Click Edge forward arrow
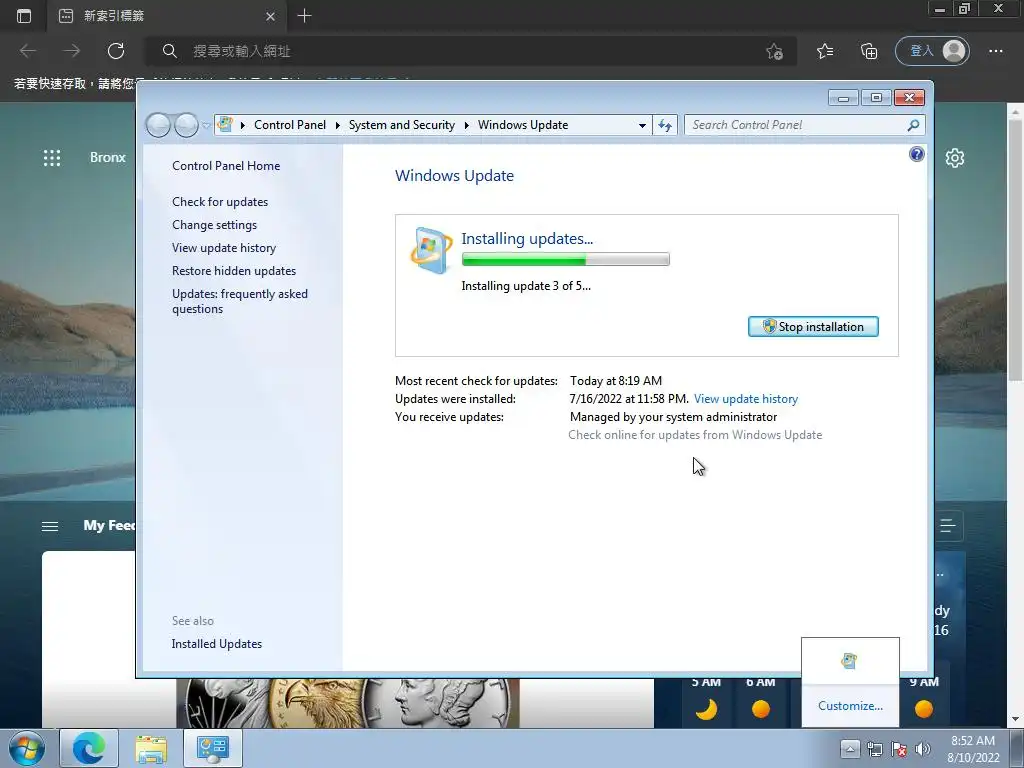This screenshot has width=1024, height=768. click(72, 51)
